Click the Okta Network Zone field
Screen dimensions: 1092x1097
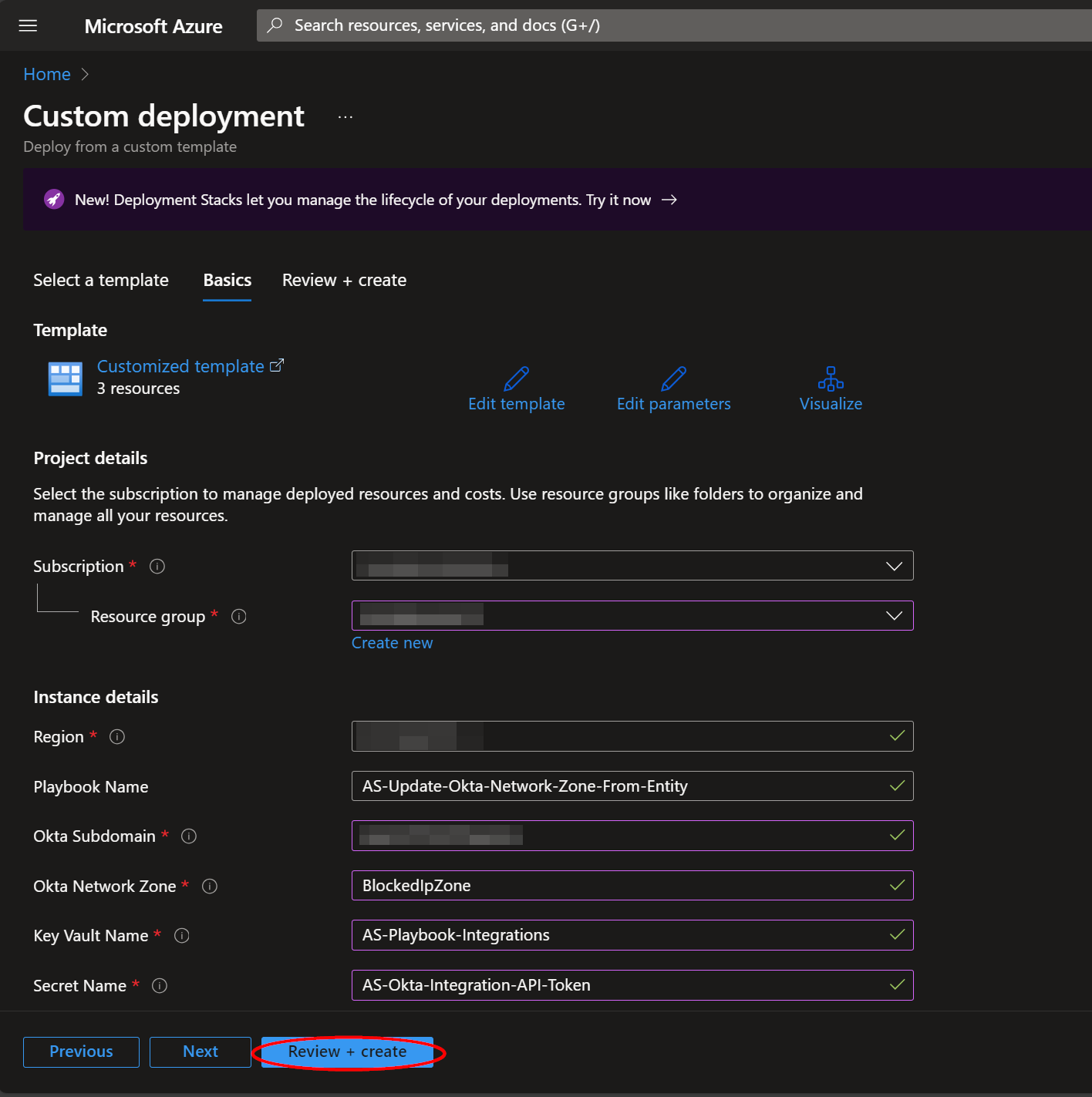click(632, 886)
